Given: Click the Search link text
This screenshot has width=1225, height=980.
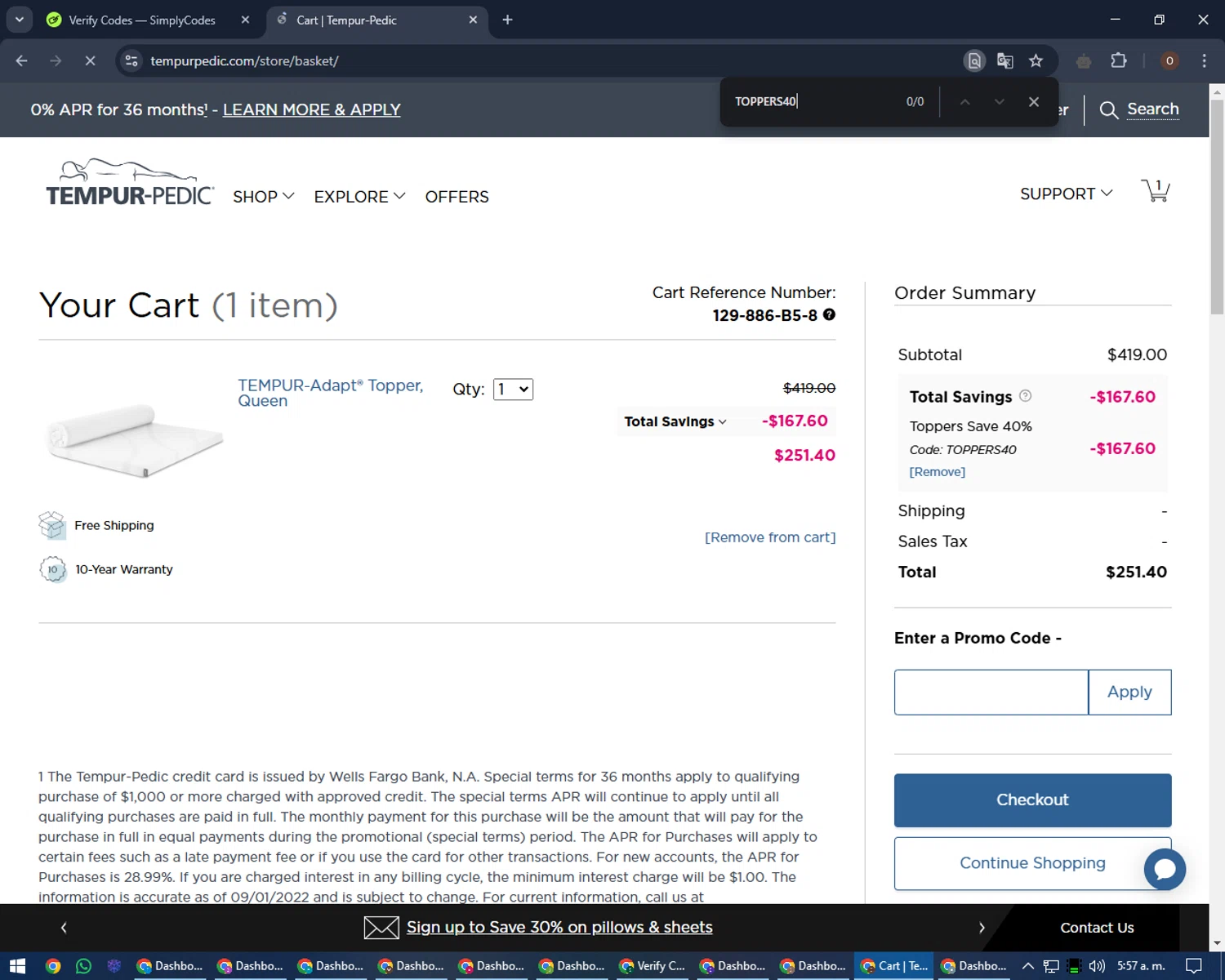Looking at the screenshot, I should tap(1152, 109).
